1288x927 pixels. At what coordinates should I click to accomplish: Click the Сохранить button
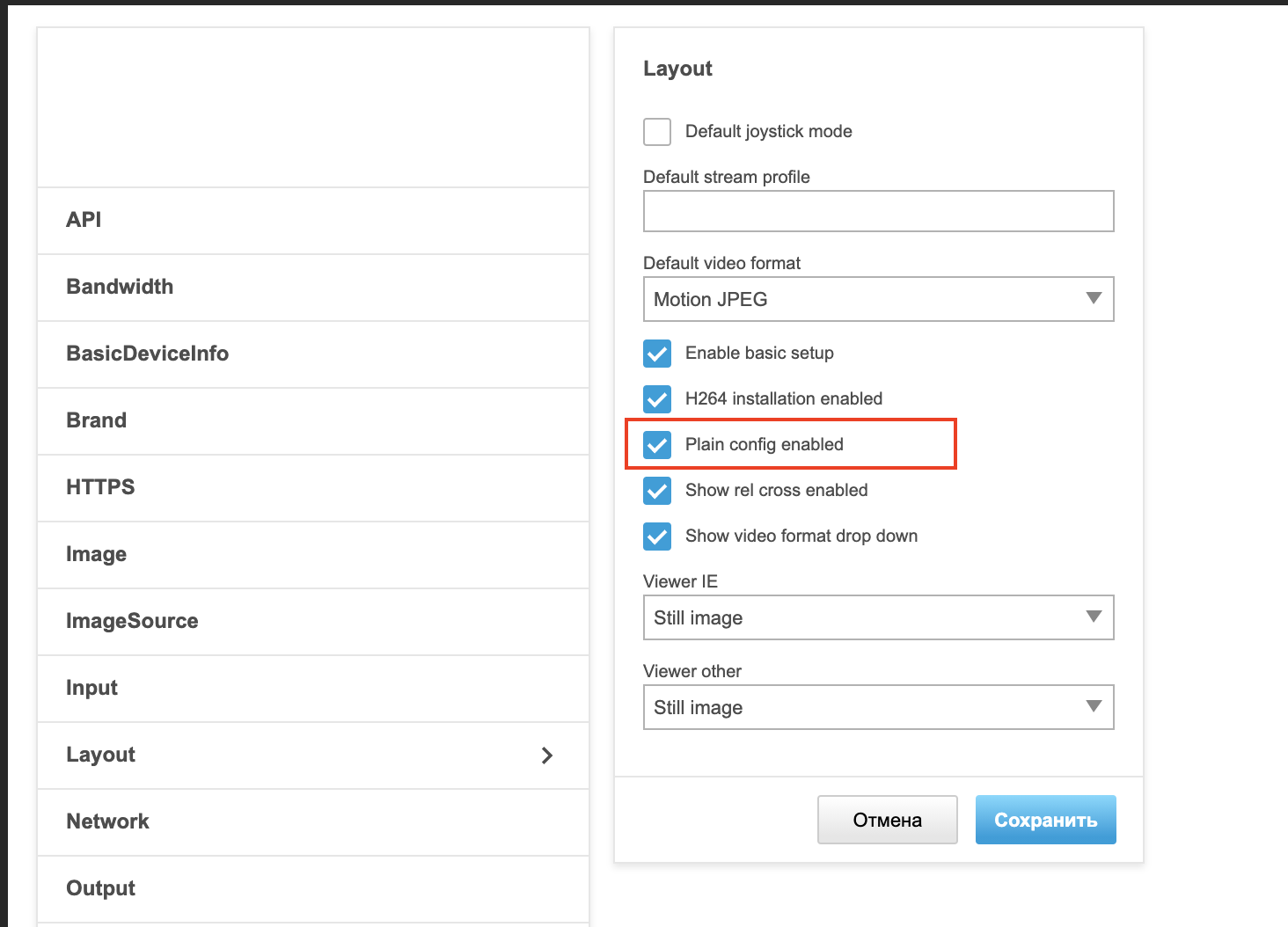(1045, 819)
